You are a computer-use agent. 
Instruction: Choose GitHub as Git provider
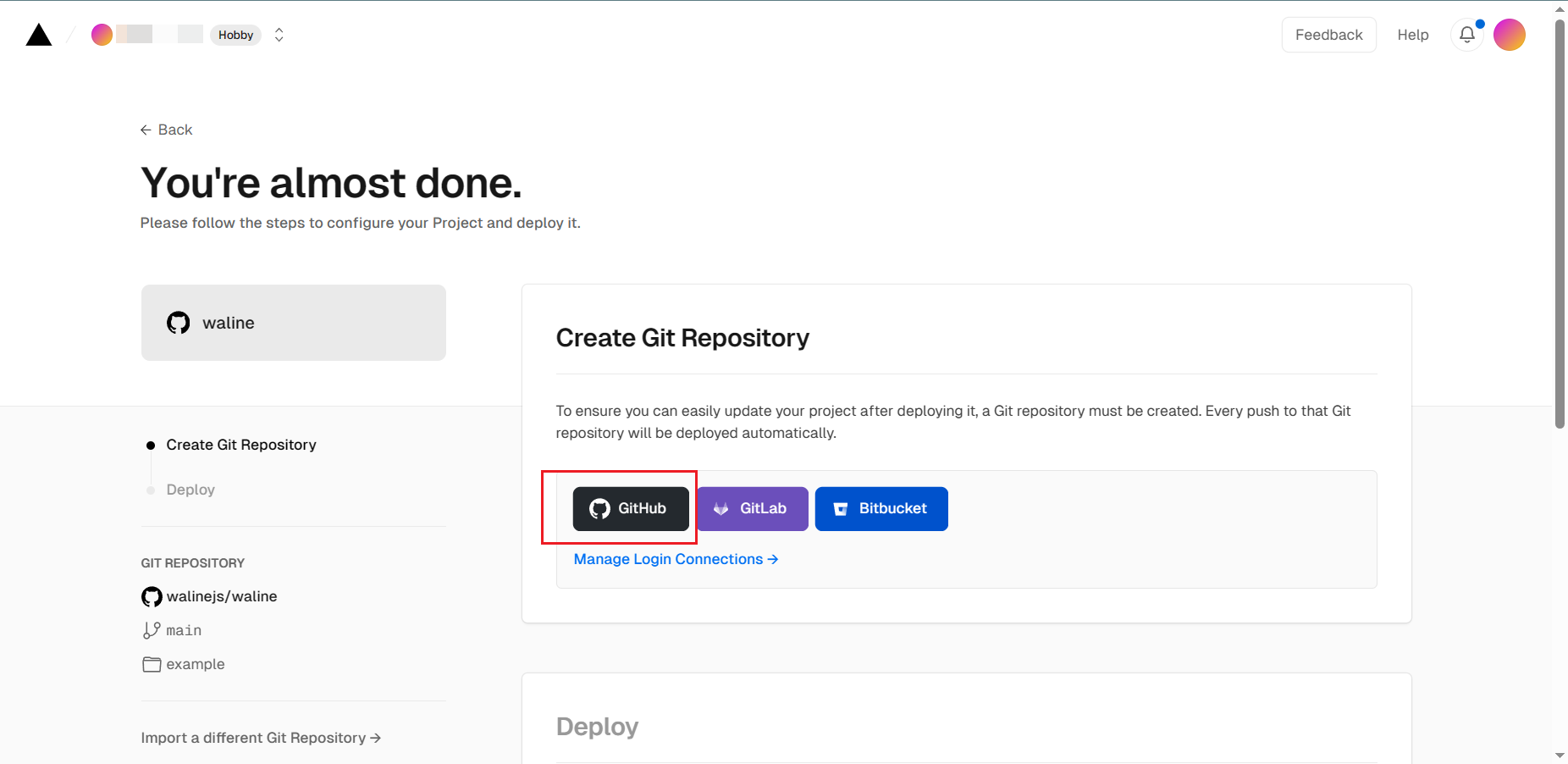click(631, 509)
